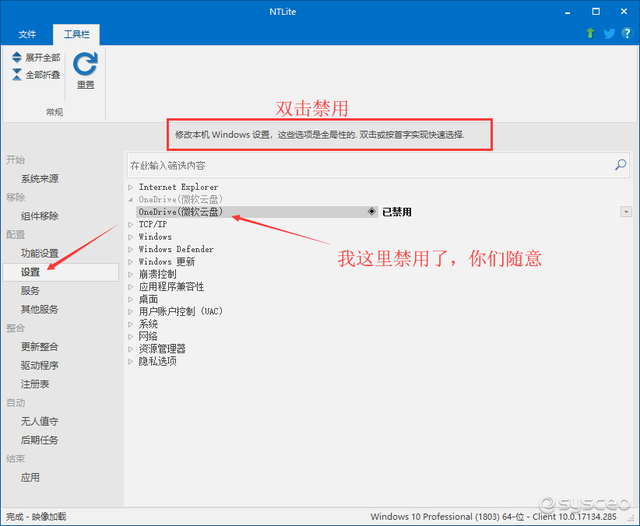Open 组件移除 in the sidebar
The image size is (640, 526).
click(40, 216)
